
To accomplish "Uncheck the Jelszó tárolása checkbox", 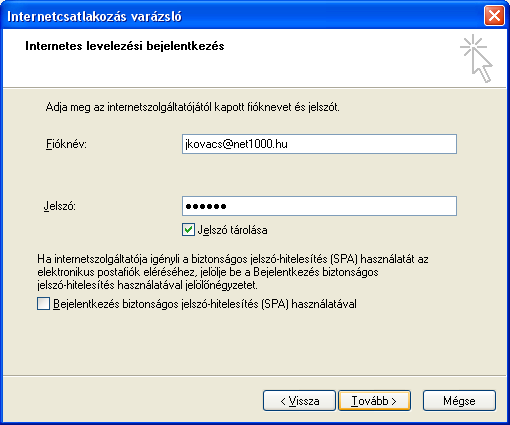I will 188,230.
